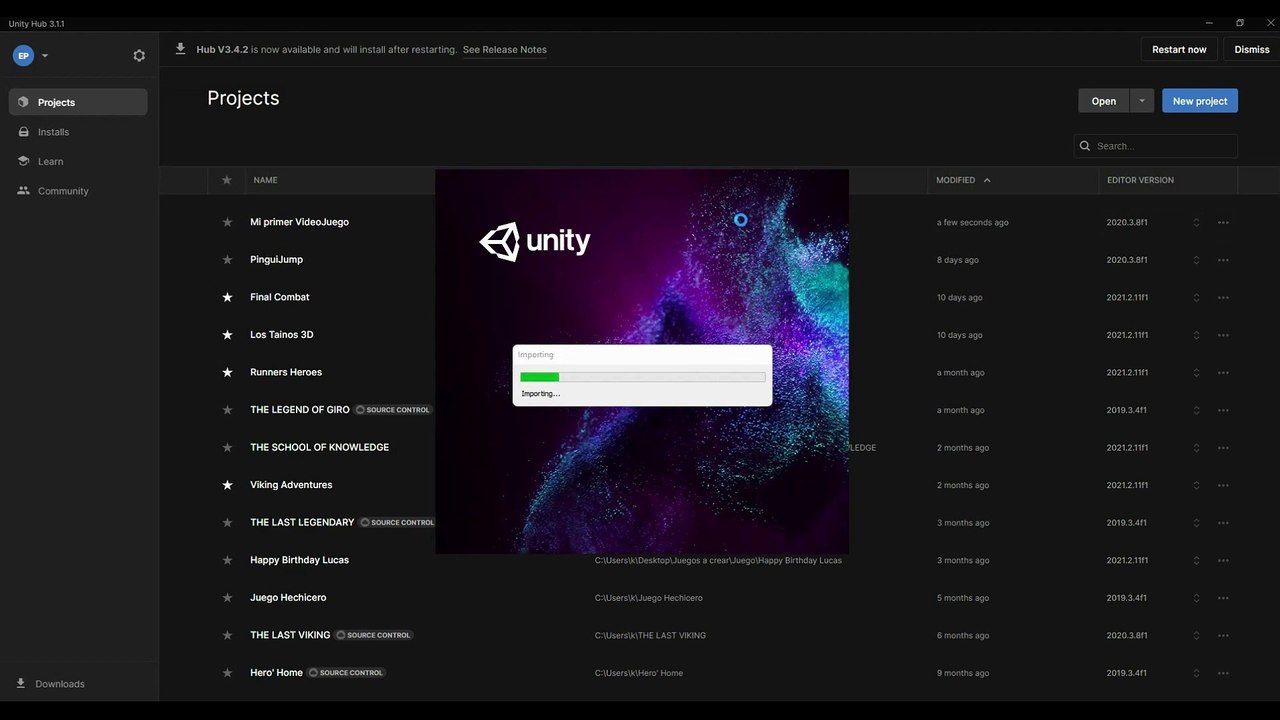Toggle favorite star for THE LEGEND OF GIRO
This screenshot has width=1280, height=720.
click(x=227, y=410)
